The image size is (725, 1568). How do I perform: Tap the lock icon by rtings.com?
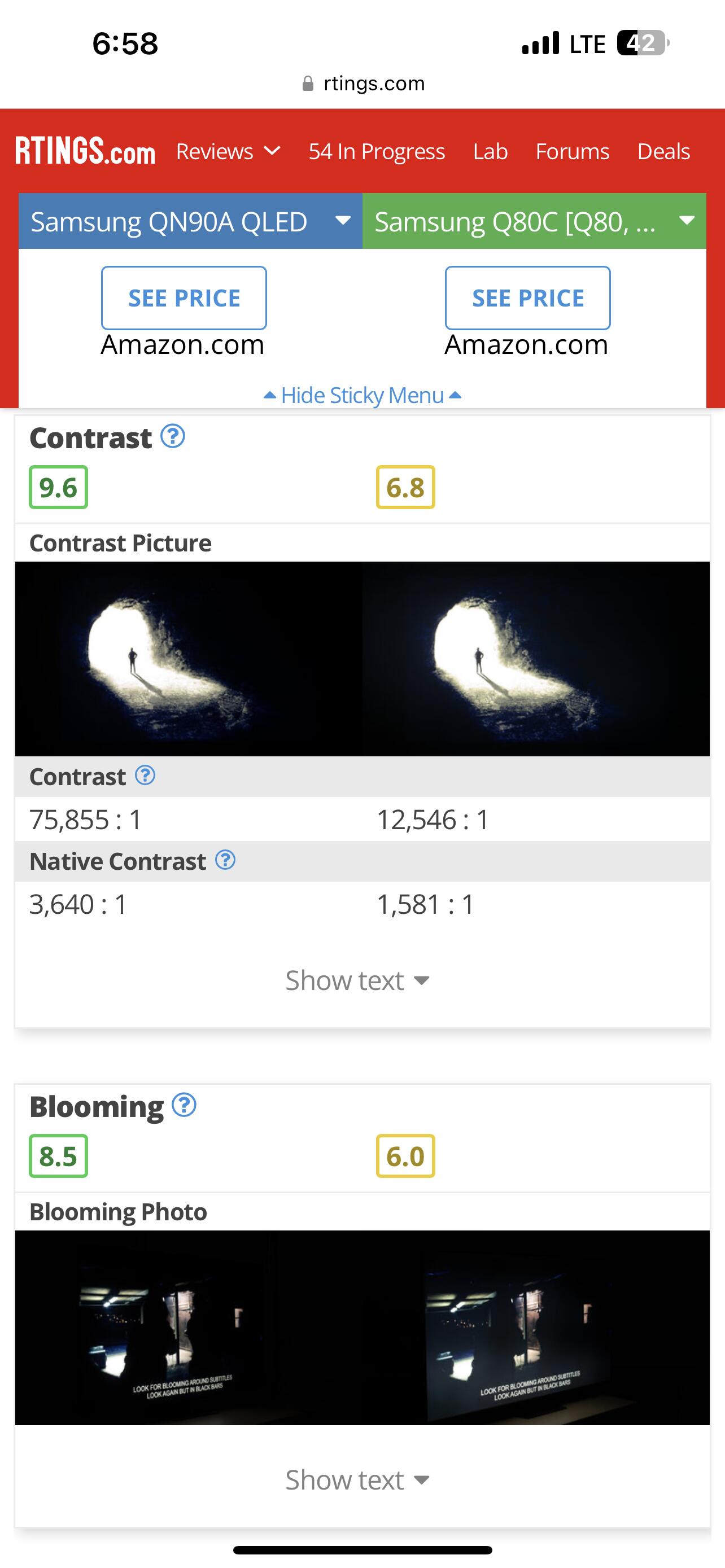[308, 84]
